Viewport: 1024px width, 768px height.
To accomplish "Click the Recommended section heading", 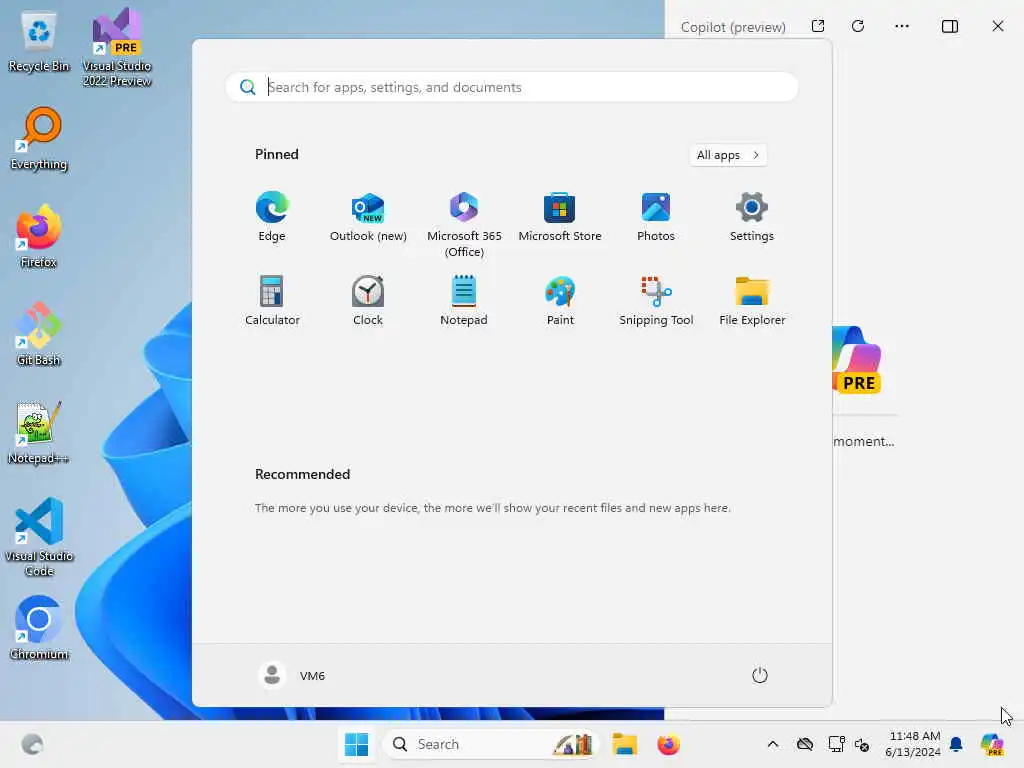I will tap(302, 474).
